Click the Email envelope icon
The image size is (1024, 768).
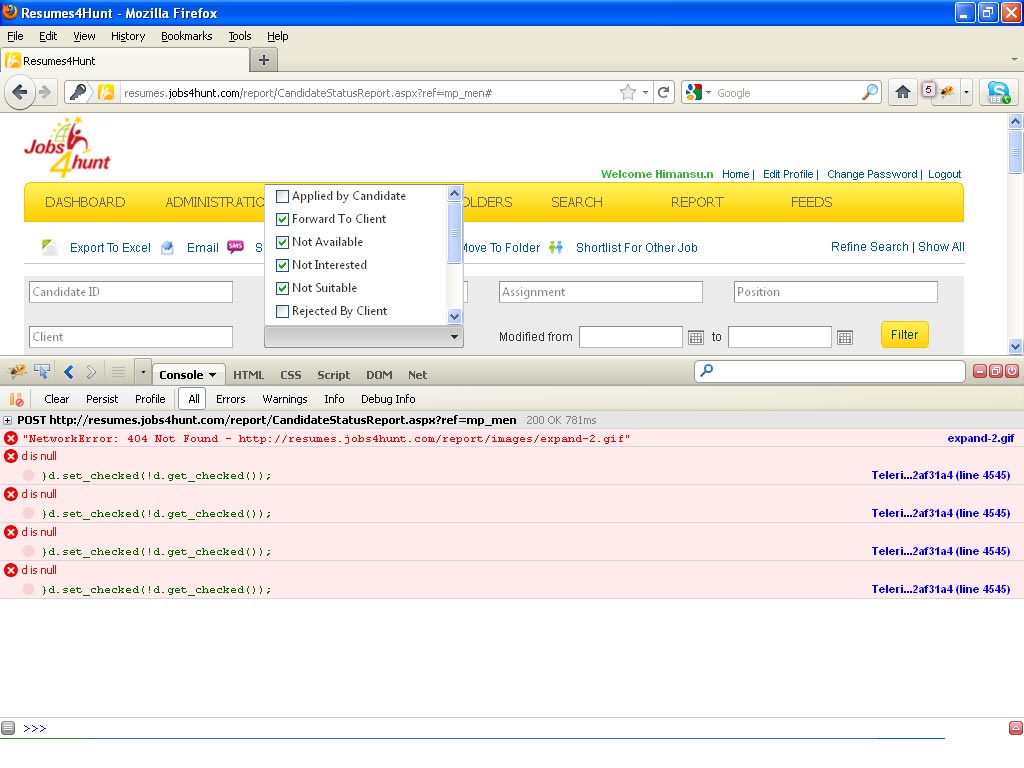coord(167,248)
